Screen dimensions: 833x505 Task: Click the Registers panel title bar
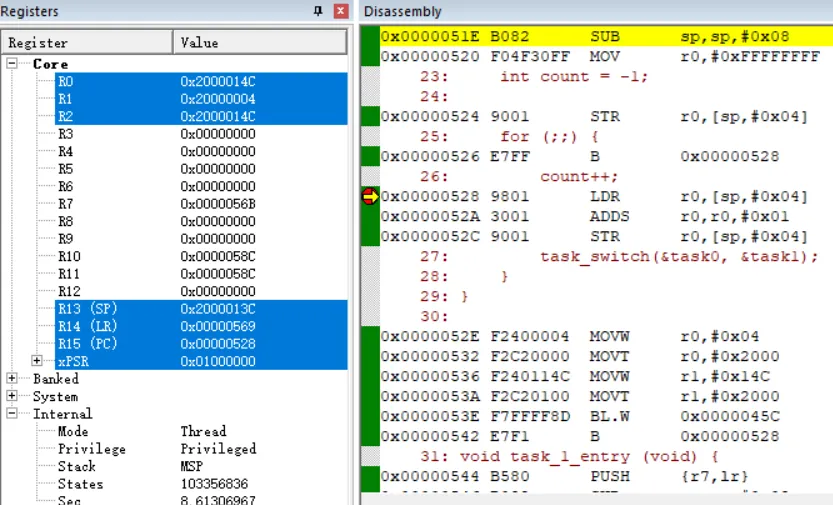point(150,11)
